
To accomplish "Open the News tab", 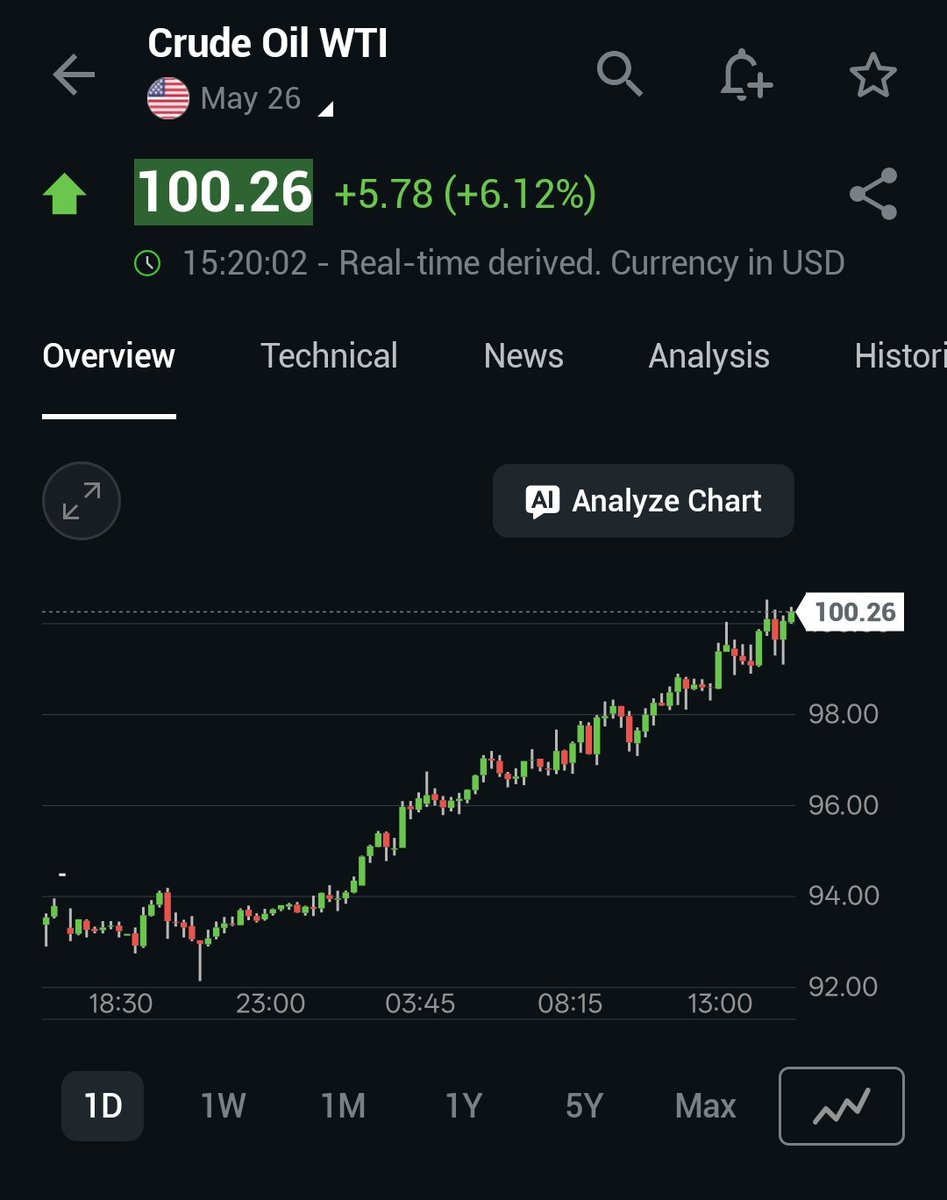I will point(523,356).
